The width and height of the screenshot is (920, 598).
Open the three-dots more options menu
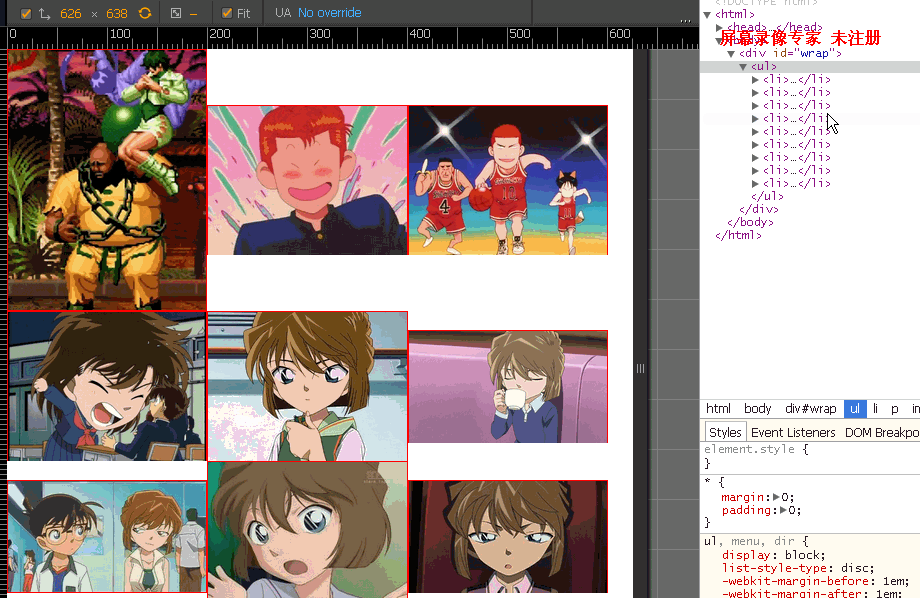[685, 20]
